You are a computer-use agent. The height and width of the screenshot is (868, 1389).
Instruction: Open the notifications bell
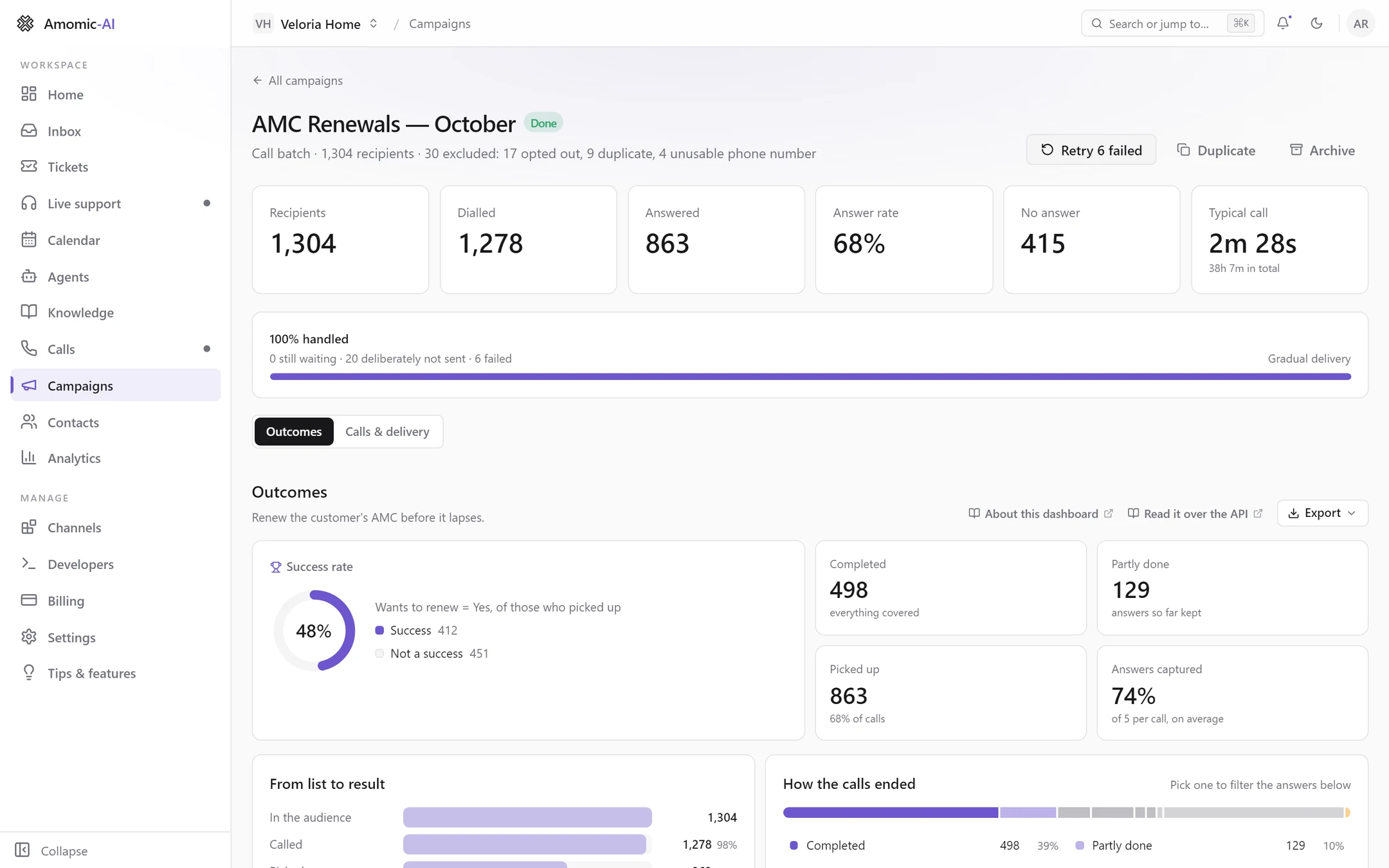coord(1283,23)
